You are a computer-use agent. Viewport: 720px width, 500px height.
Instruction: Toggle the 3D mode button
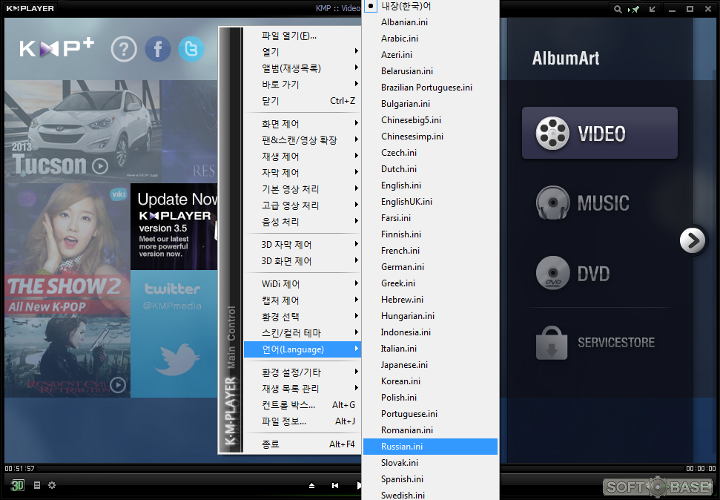(x=17, y=485)
